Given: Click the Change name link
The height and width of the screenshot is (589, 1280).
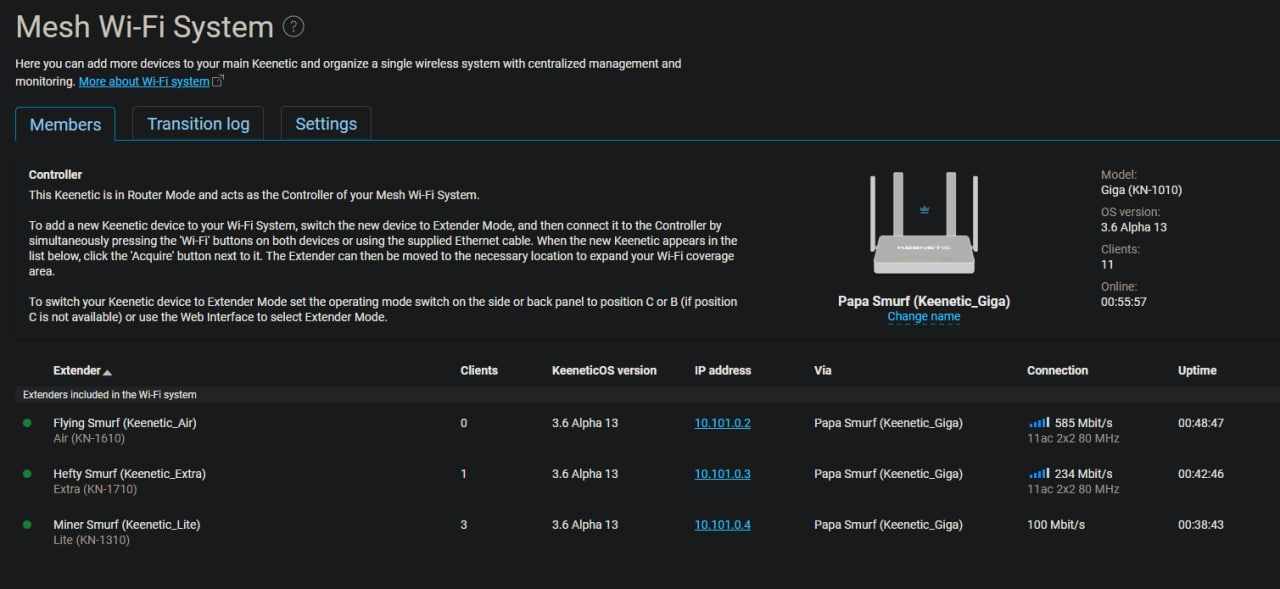Looking at the screenshot, I should click(x=924, y=317).
